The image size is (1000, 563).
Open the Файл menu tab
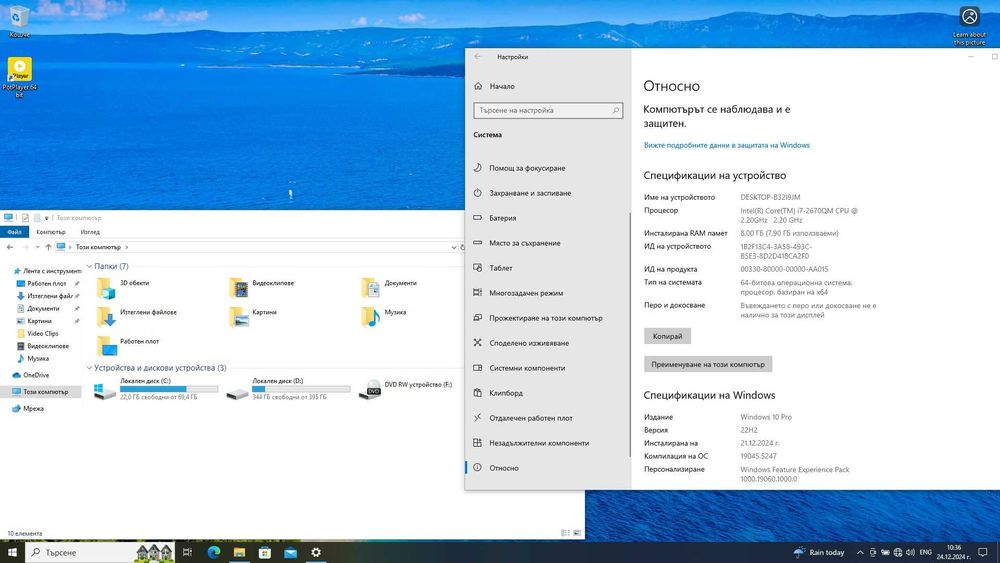point(15,231)
